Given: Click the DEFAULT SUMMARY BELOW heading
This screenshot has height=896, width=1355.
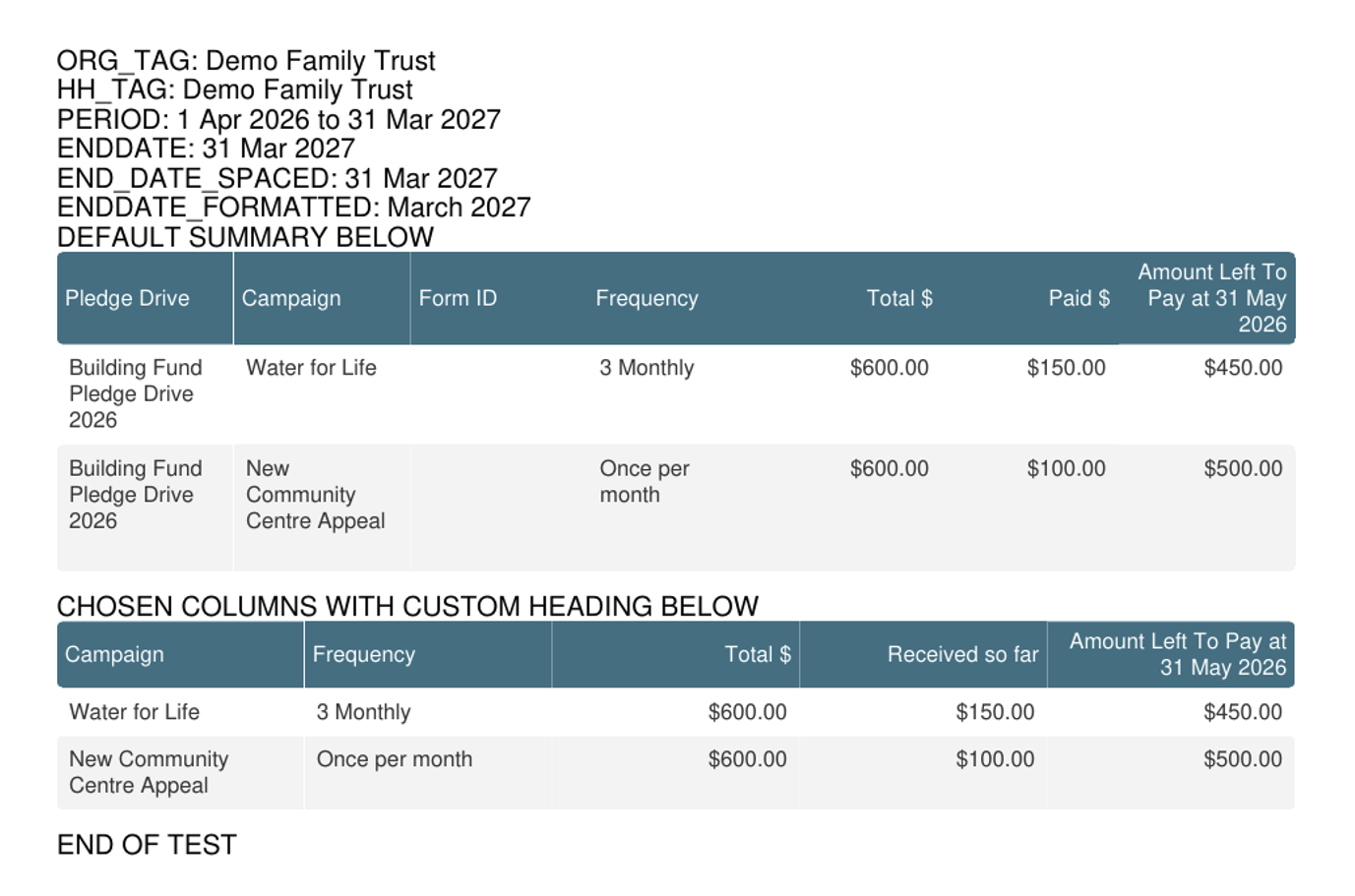Looking at the screenshot, I should click(245, 237).
